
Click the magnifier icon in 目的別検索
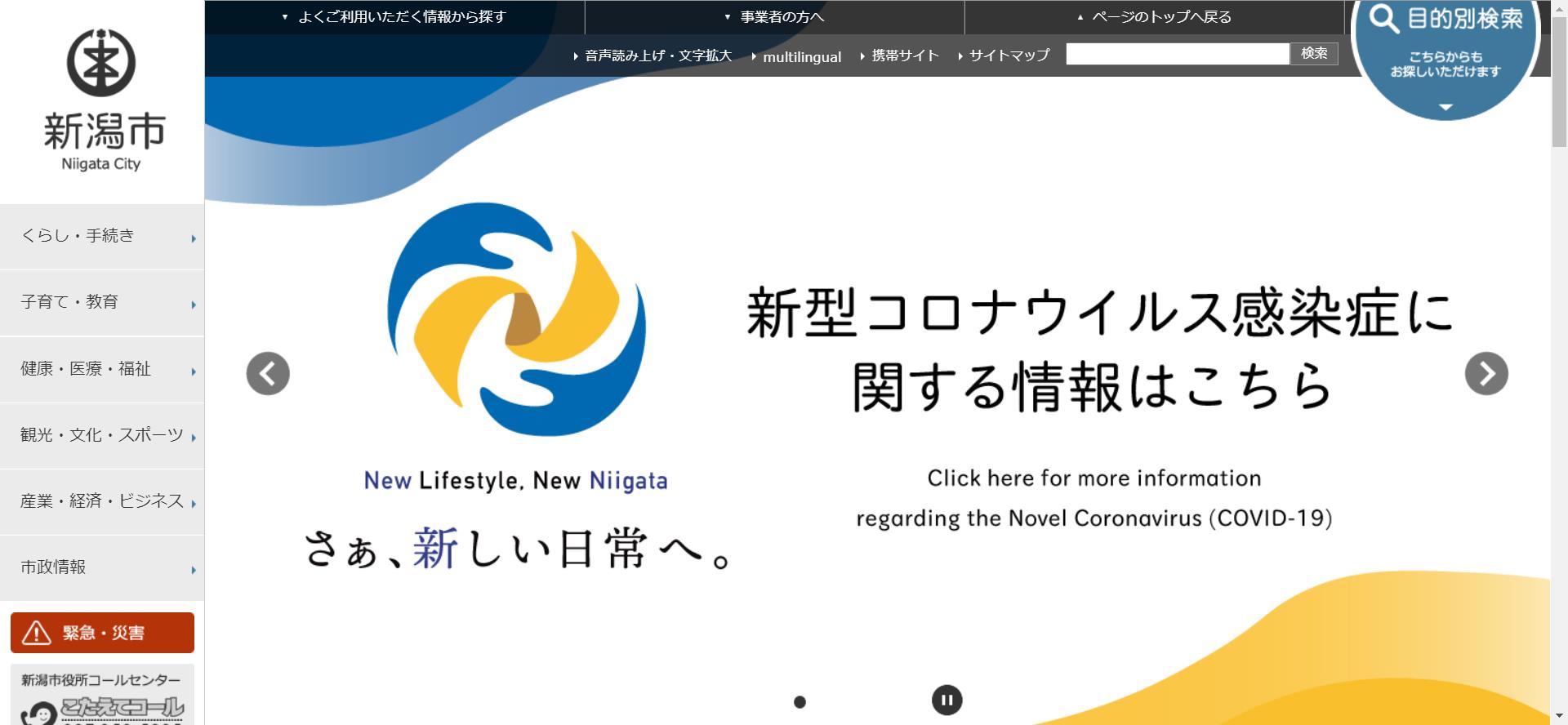tap(1384, 18)
